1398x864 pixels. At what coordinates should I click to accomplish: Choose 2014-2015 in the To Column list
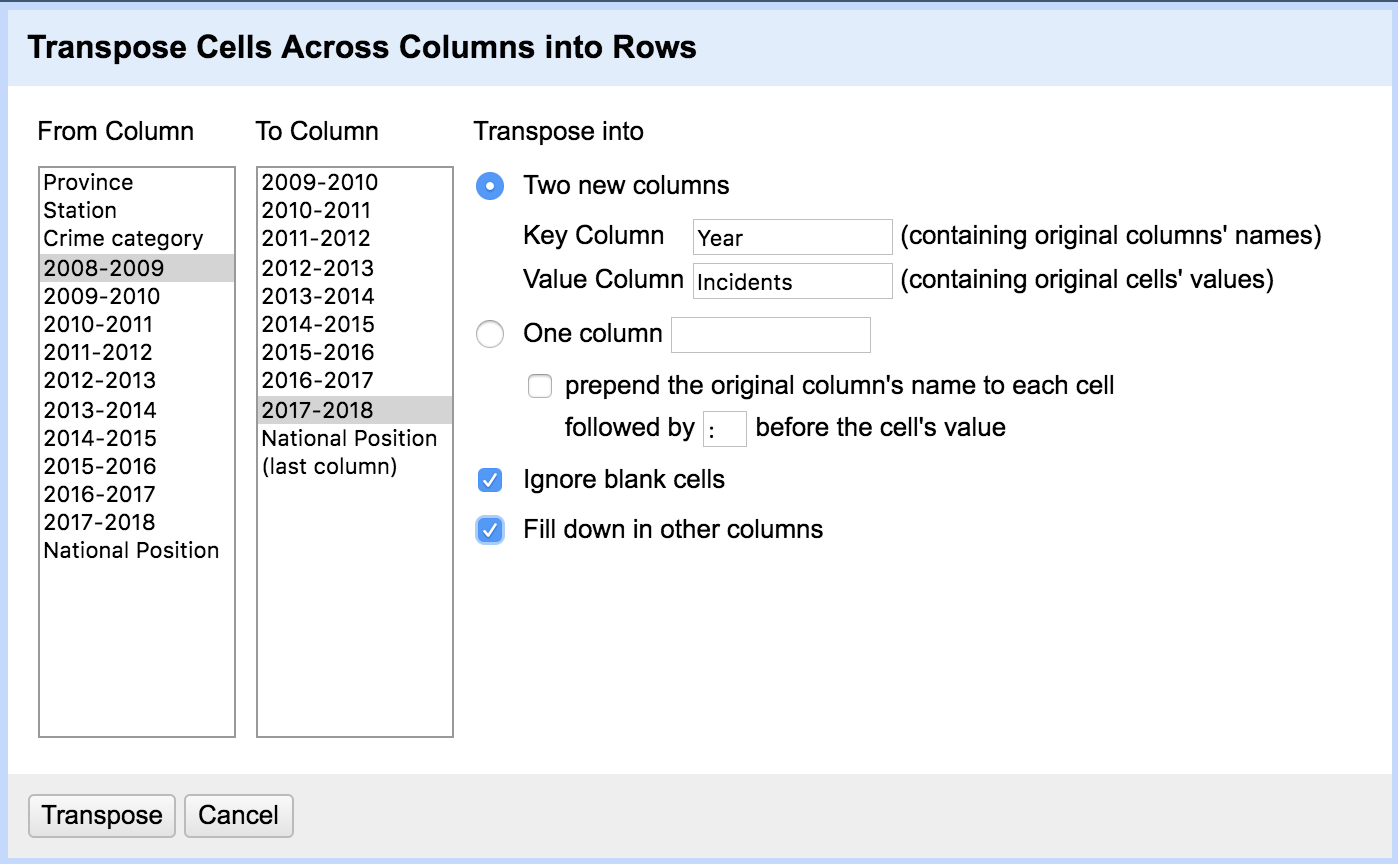click(x=355, y=324)
